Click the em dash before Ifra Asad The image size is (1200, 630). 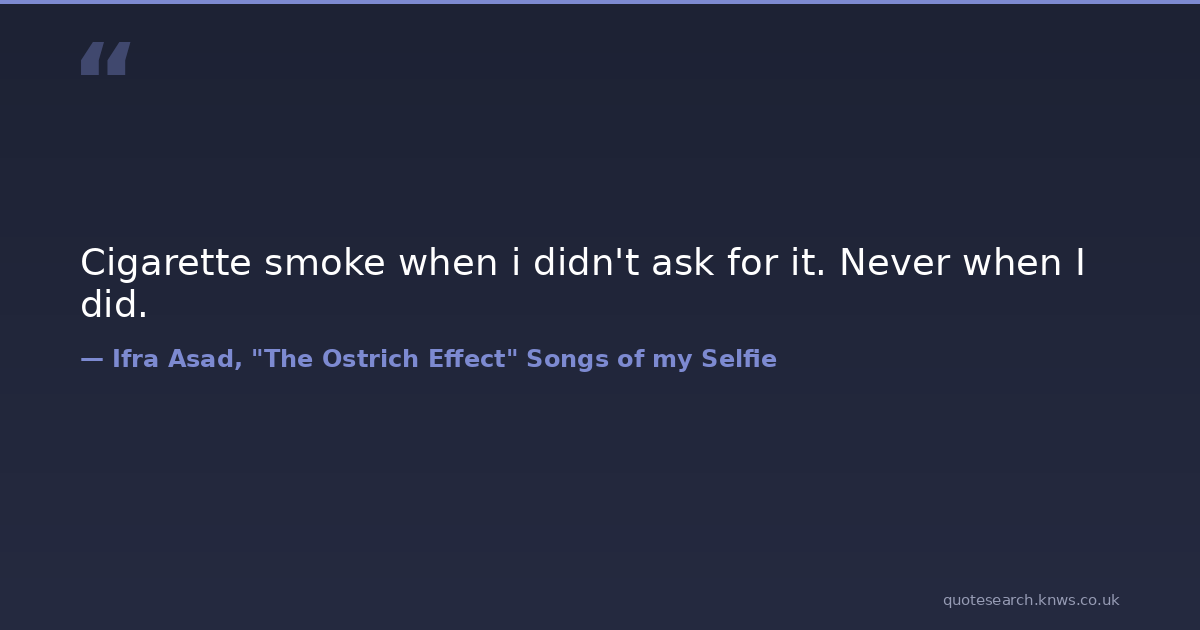pos(91,359)
